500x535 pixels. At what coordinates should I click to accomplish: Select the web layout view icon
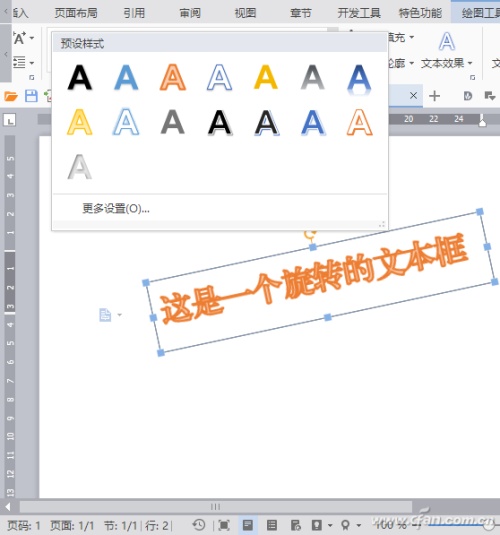click(296, 525)
